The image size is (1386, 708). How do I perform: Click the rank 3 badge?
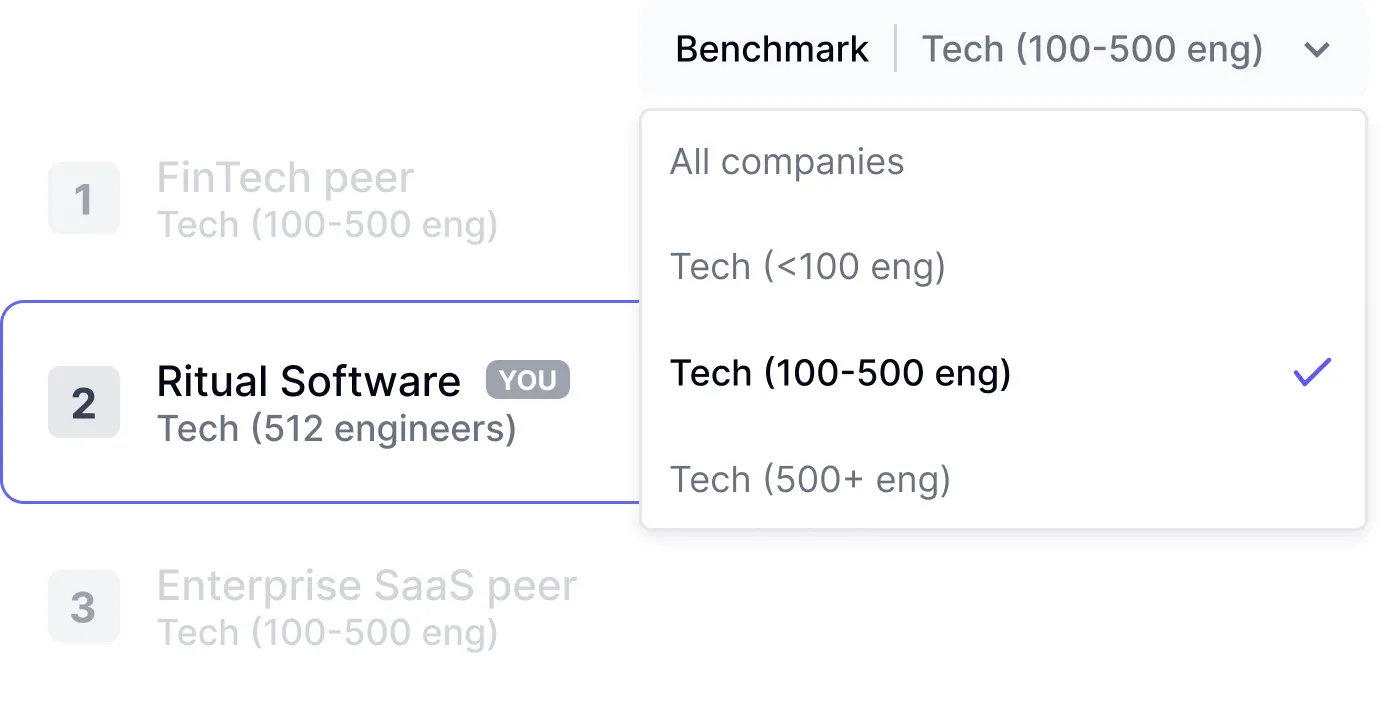tap(84, 606)
